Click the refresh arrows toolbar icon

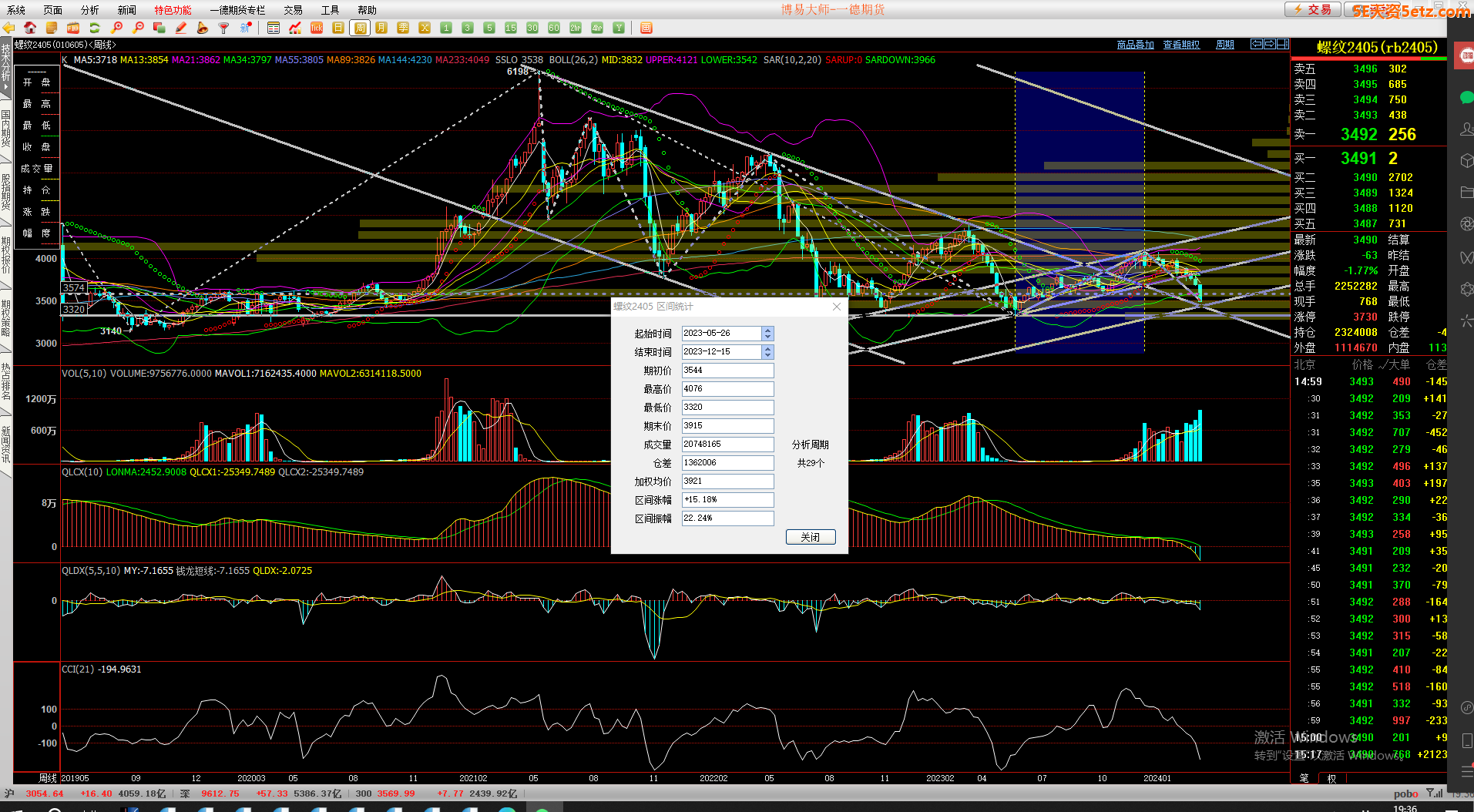point(95,28)
